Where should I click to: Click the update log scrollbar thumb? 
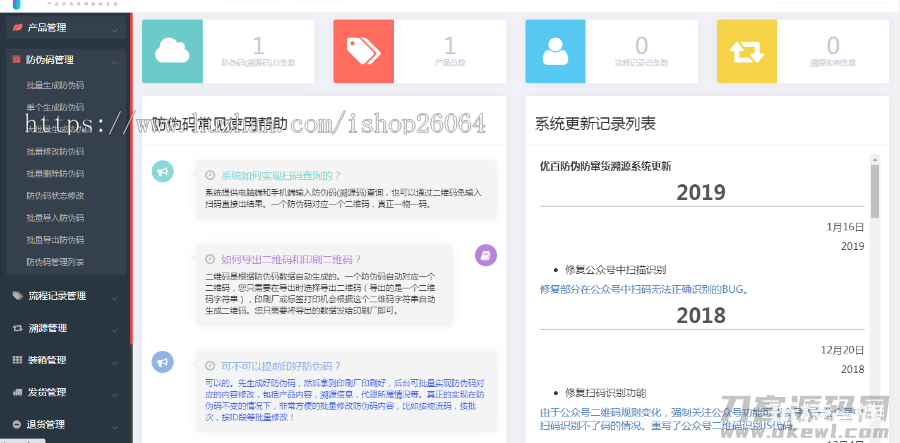(x=875, y=191)
